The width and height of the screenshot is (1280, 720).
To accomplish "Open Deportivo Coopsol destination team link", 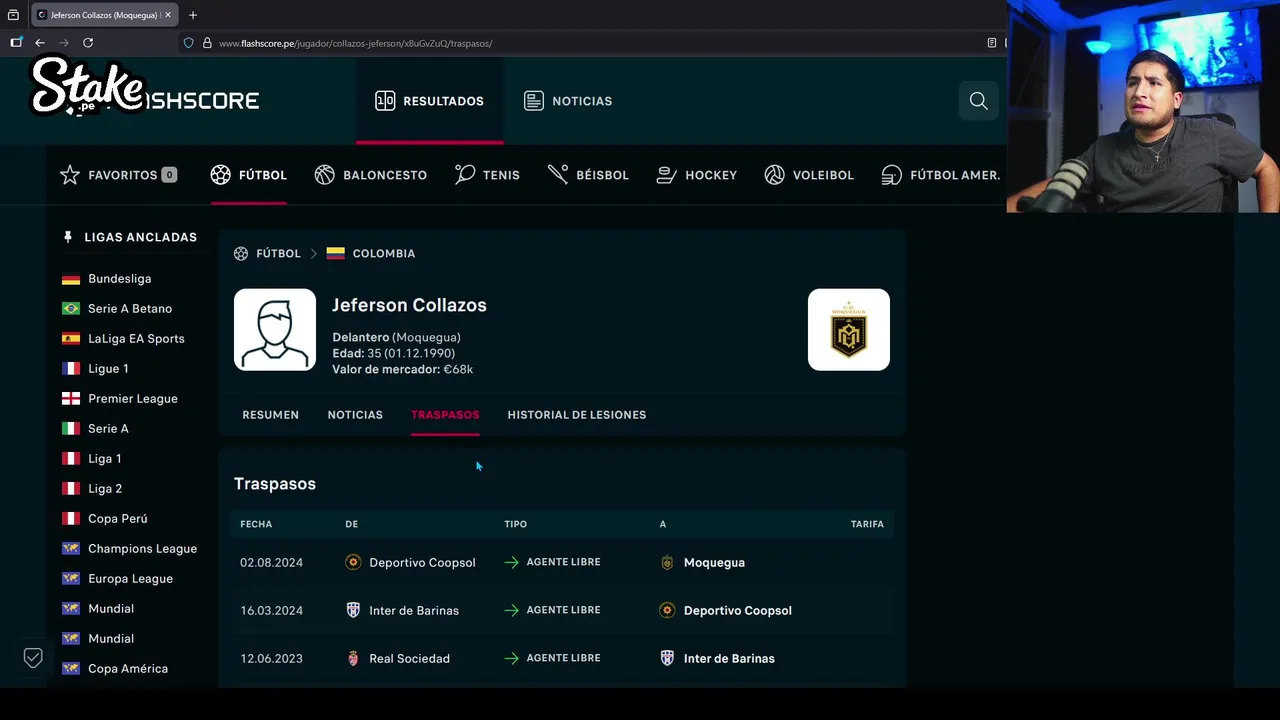I will [738, 610].
